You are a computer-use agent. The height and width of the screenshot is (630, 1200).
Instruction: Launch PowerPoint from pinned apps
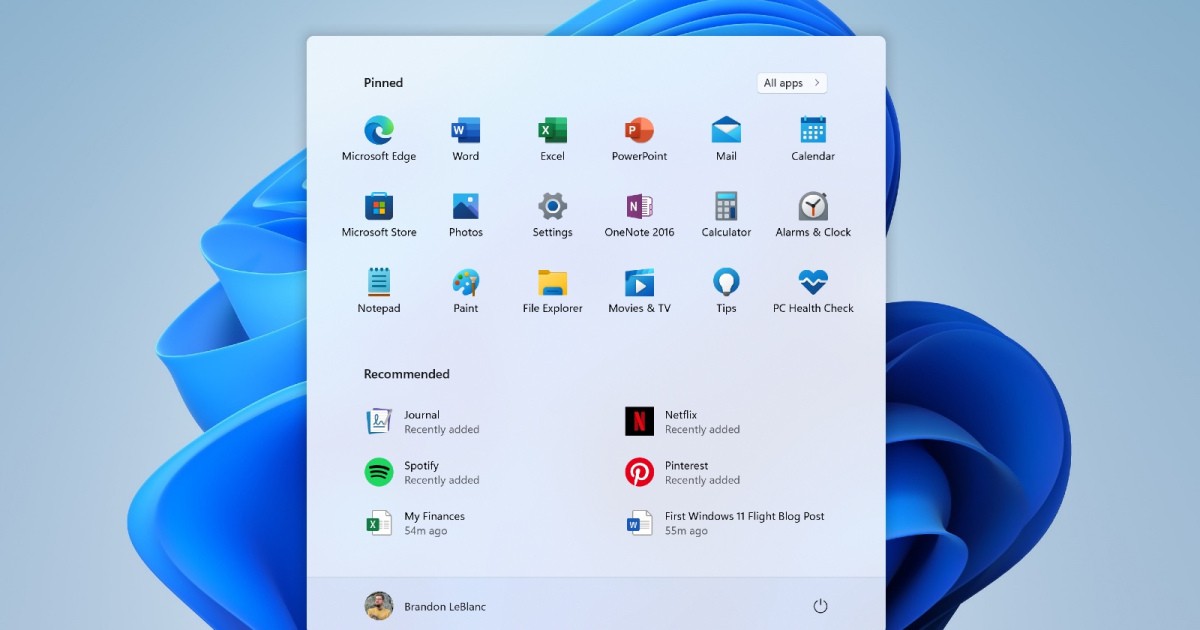pos(639,131)
